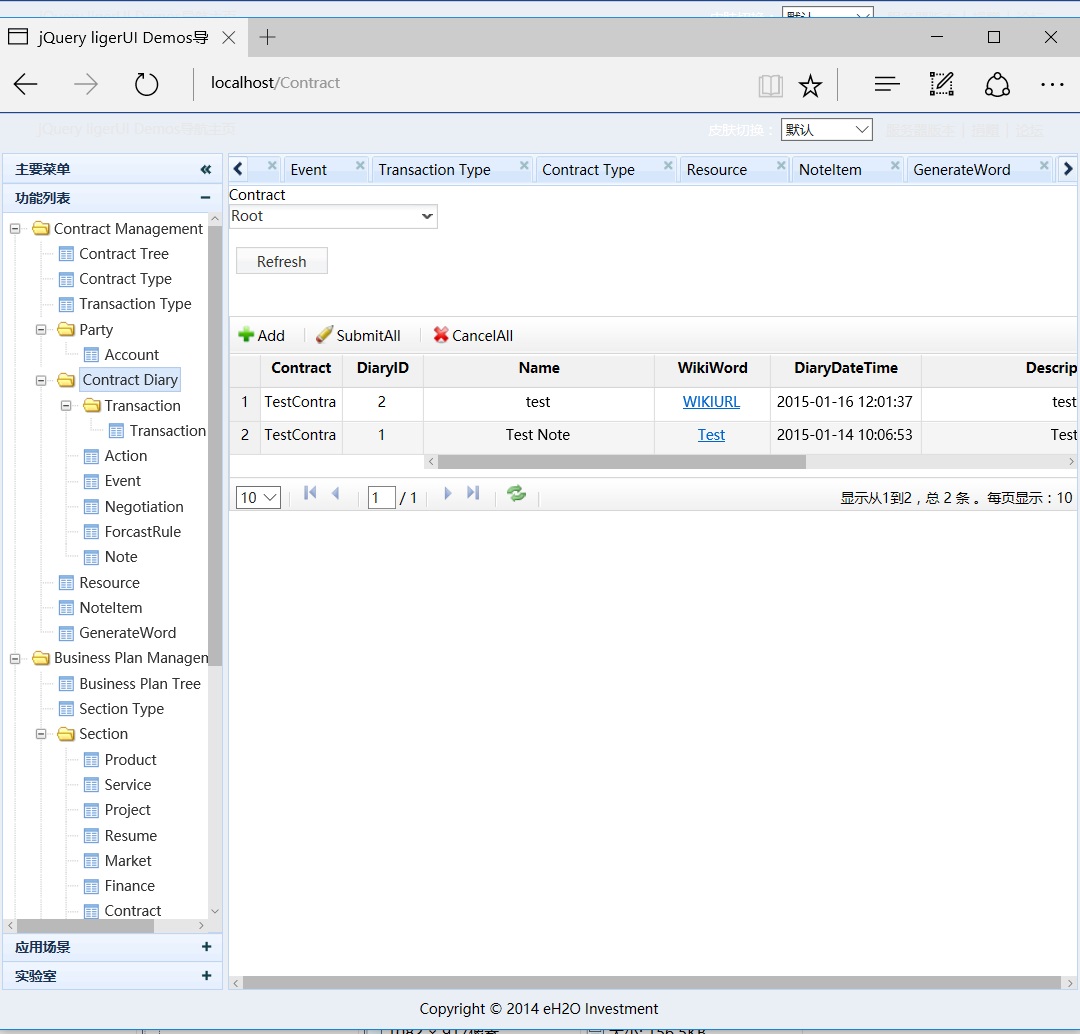This screenshot has width=1080, height=1034.
Task: Click the page number input field
Action: click(x=381, y=497)
